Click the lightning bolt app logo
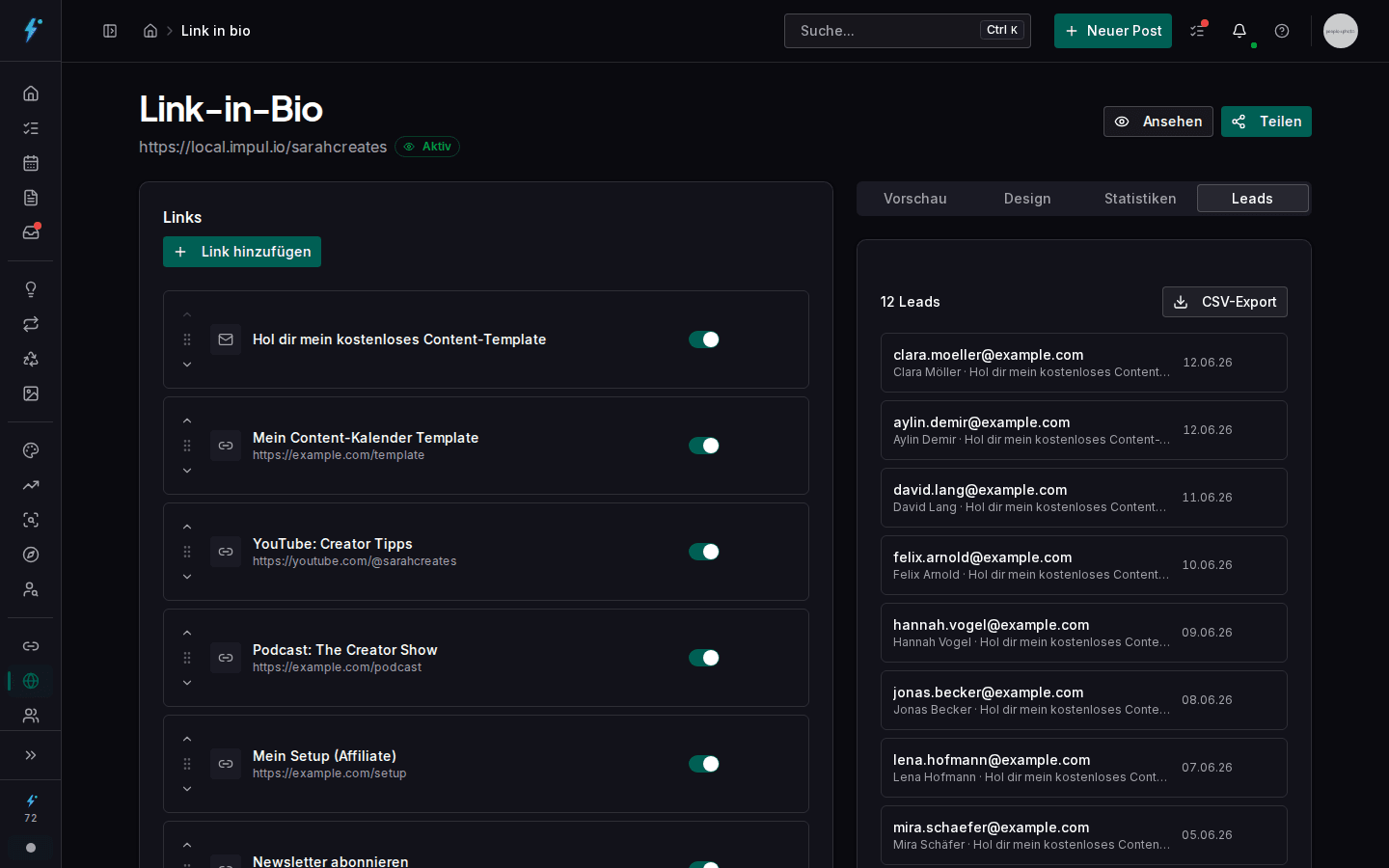Viewport: 1389px width, 868px height. click(32, 30)
